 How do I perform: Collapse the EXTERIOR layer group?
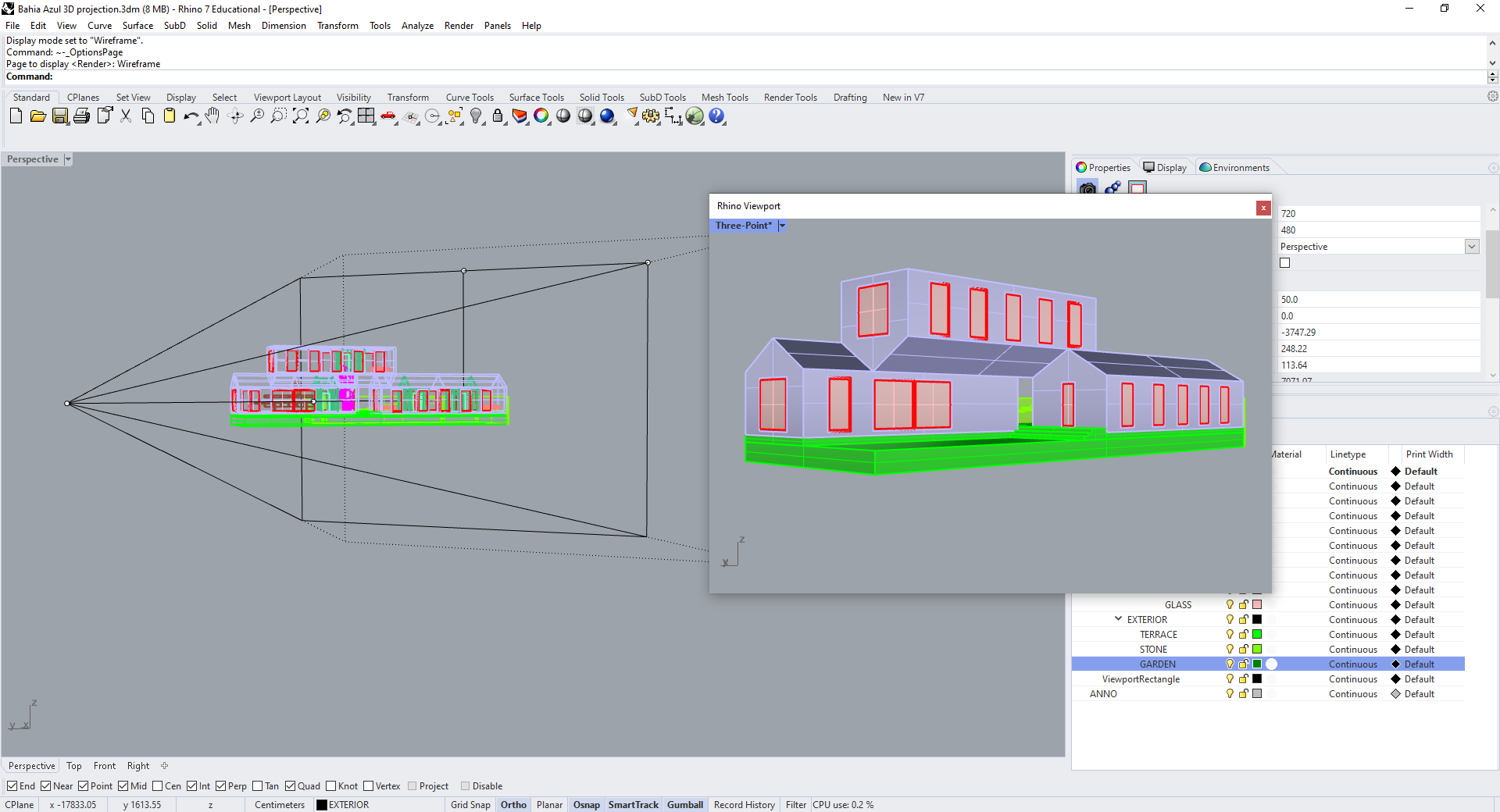tap(1118, 619)
